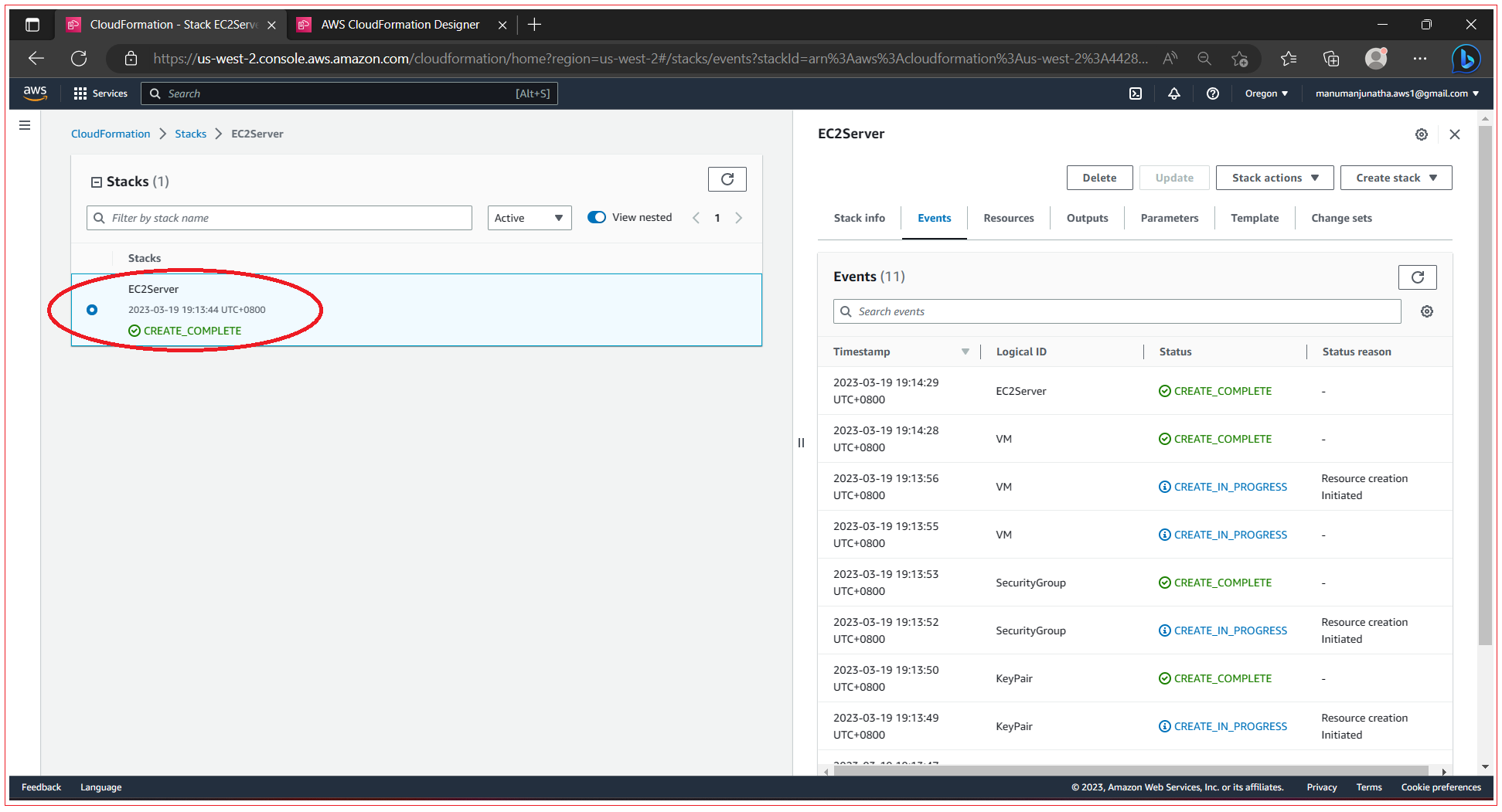Image resolution: width=1502 pixels, height=812 pixels.
Task: Open the Active stack filter dropdown
Action: (x=530, y=218)
